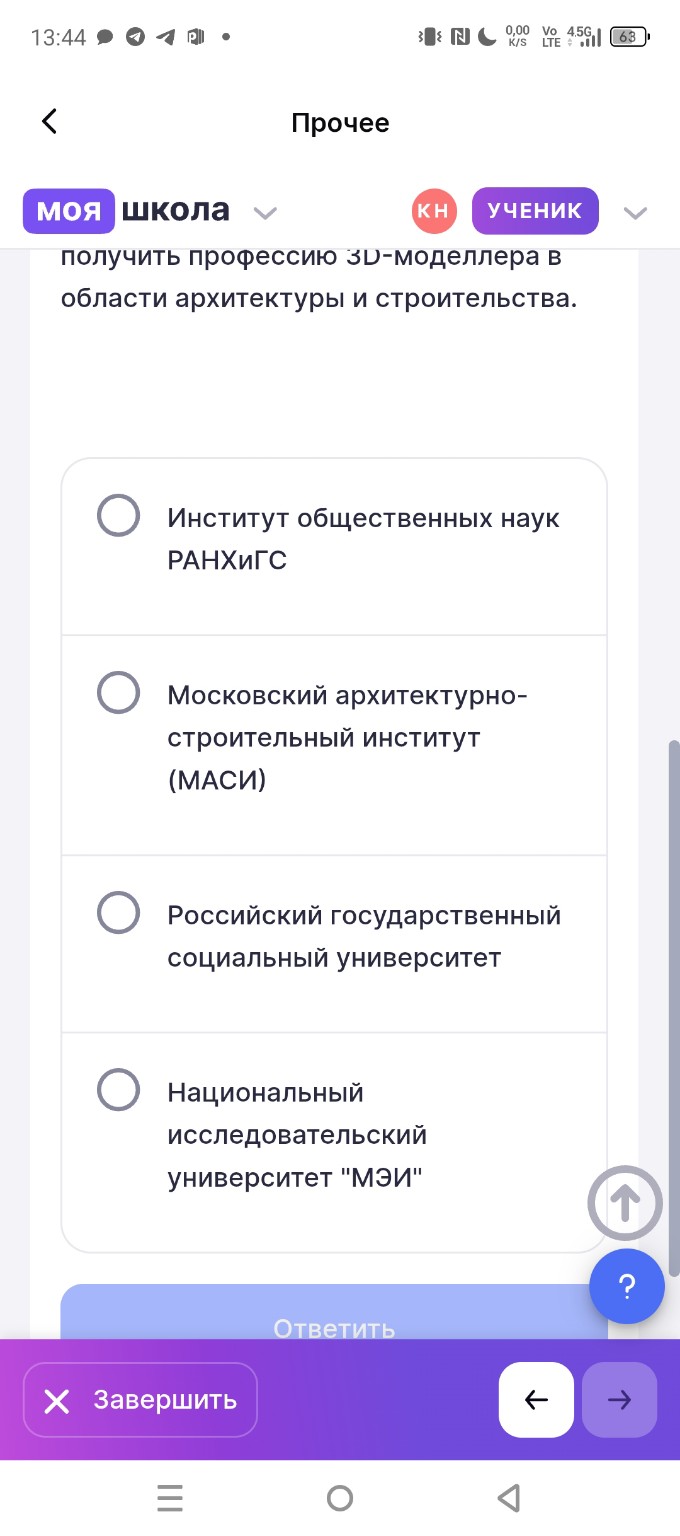Tap the back arrow at the top left
The height and width of the screenshot is (1536, 680).
[47, 121]
